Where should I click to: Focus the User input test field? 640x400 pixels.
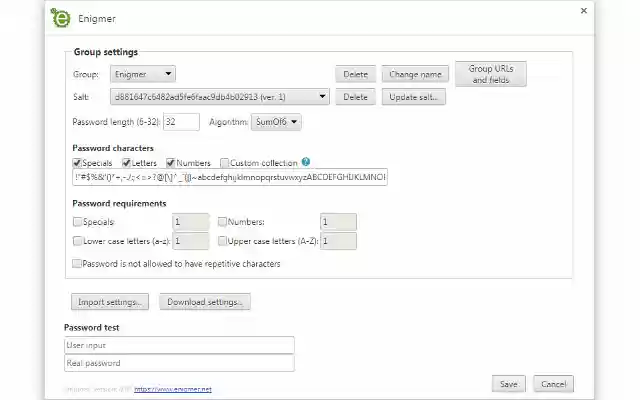tap(179, 345)
